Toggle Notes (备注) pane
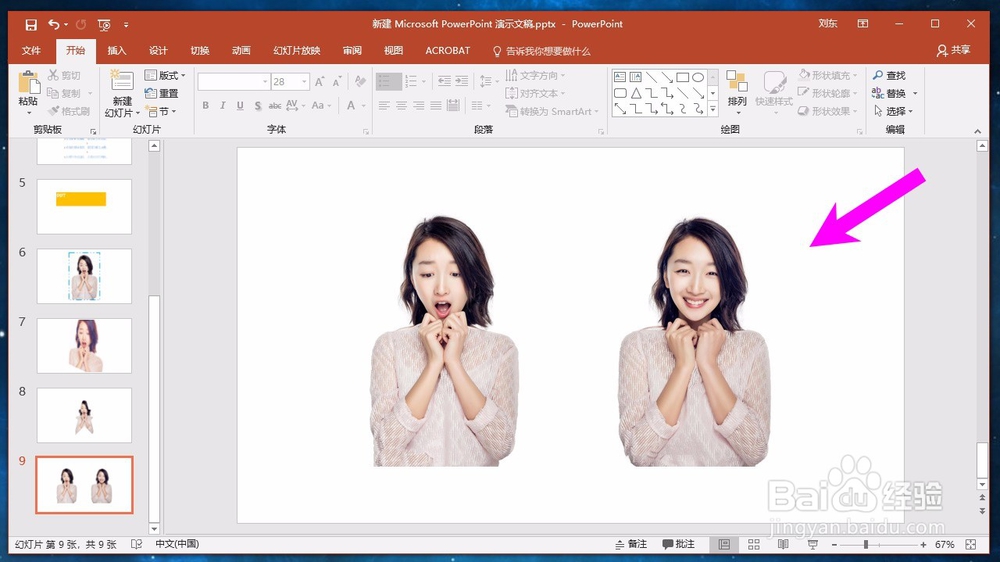The image size is (1000, 562). tap(631, 544)
